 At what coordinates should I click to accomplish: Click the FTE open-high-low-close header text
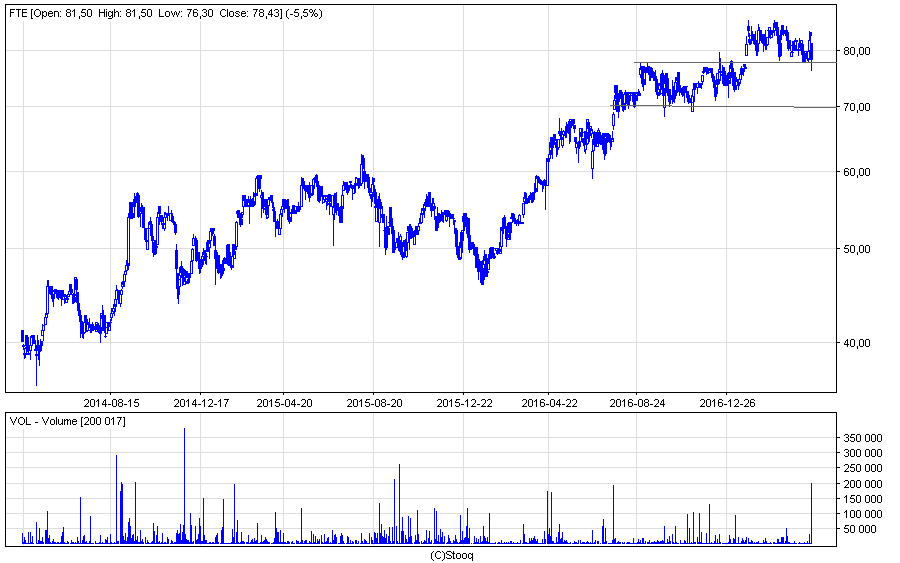[x=166, y=13]
